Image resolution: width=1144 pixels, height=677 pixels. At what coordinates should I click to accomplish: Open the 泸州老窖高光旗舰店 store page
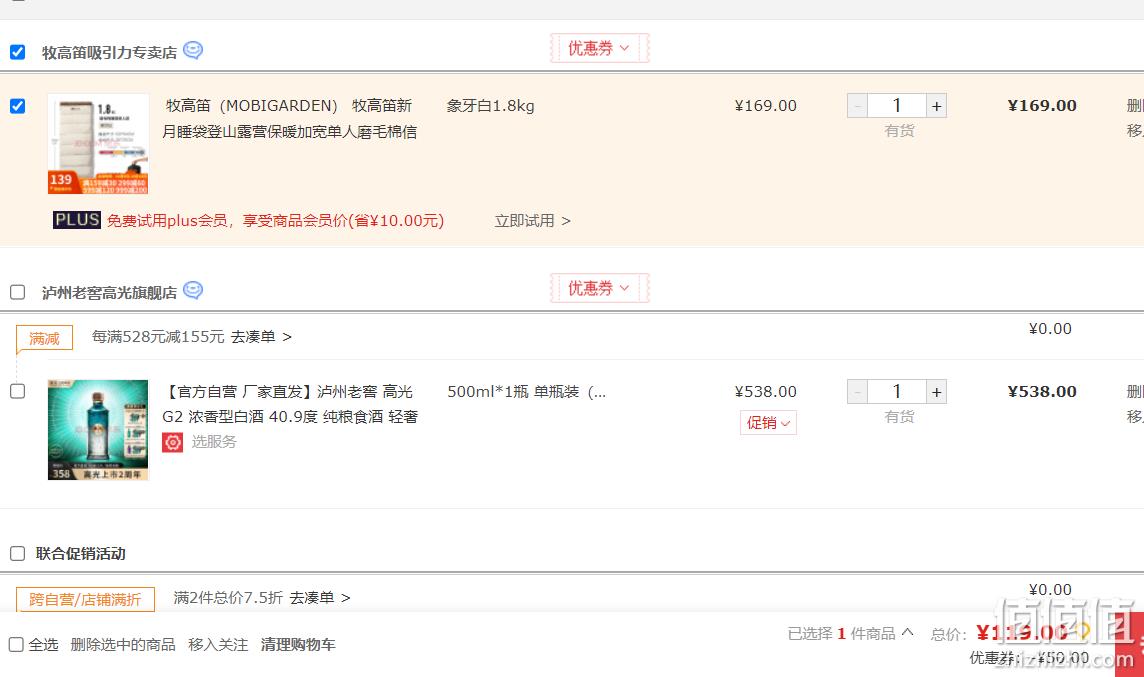coord(109,293)
